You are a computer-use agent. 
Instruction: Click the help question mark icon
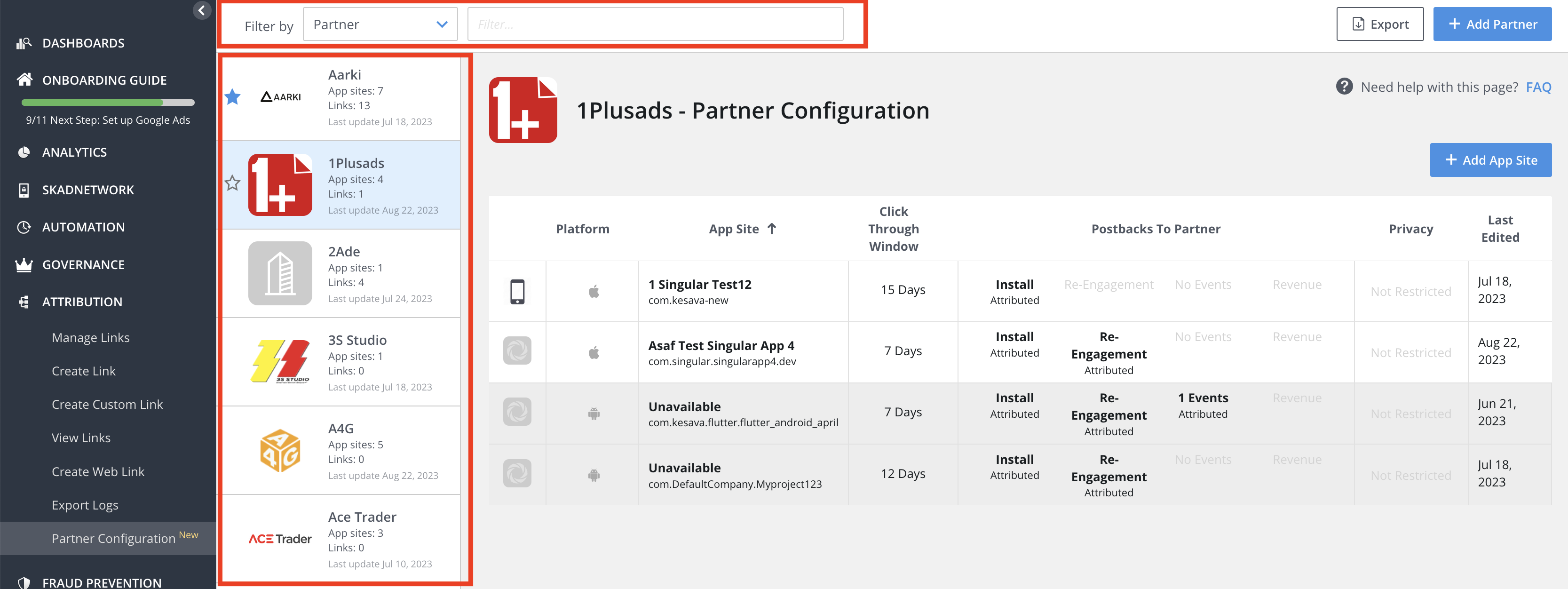click(1344, 87)
